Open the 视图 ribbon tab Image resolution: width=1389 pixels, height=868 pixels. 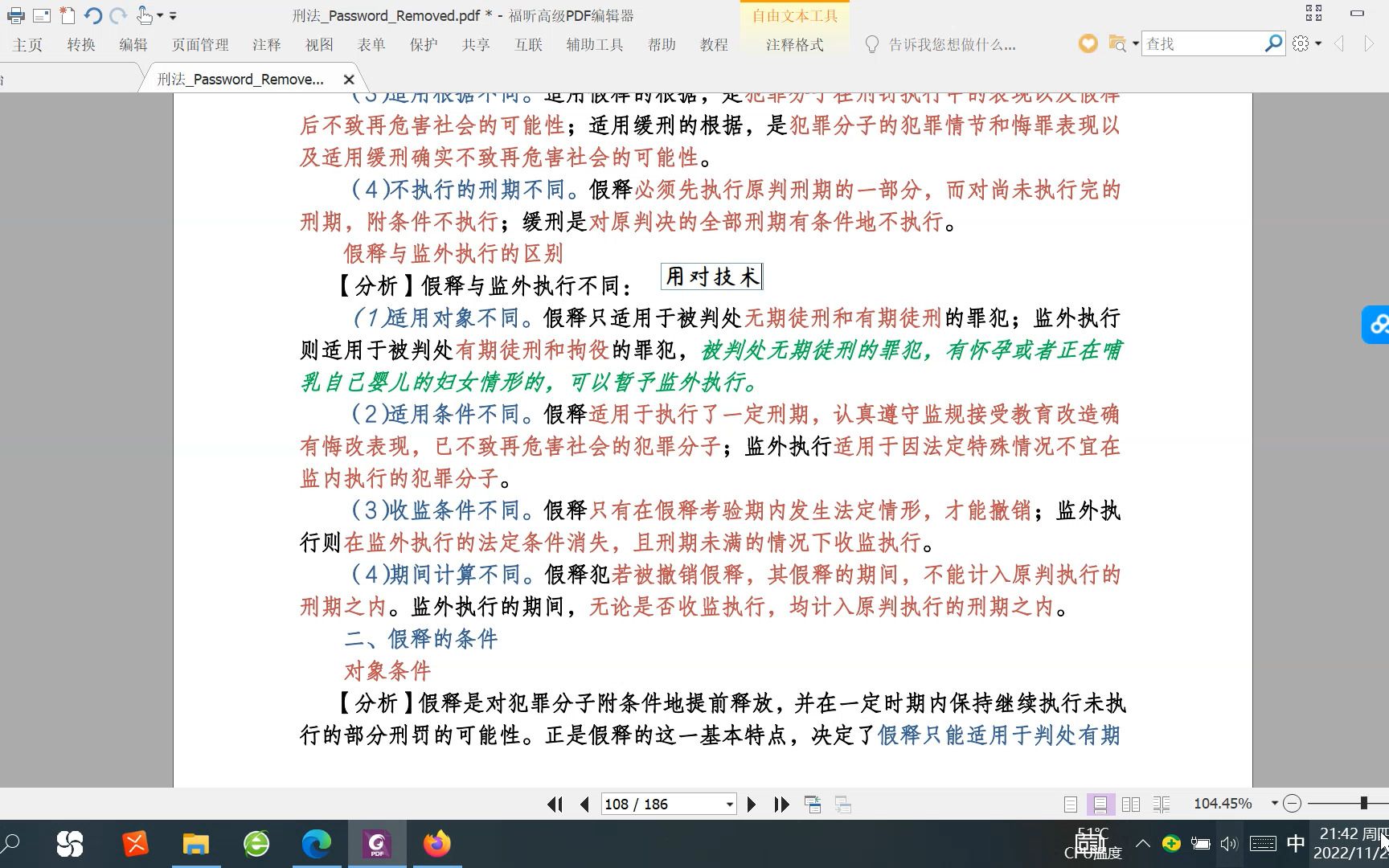[x=319, y=45]
